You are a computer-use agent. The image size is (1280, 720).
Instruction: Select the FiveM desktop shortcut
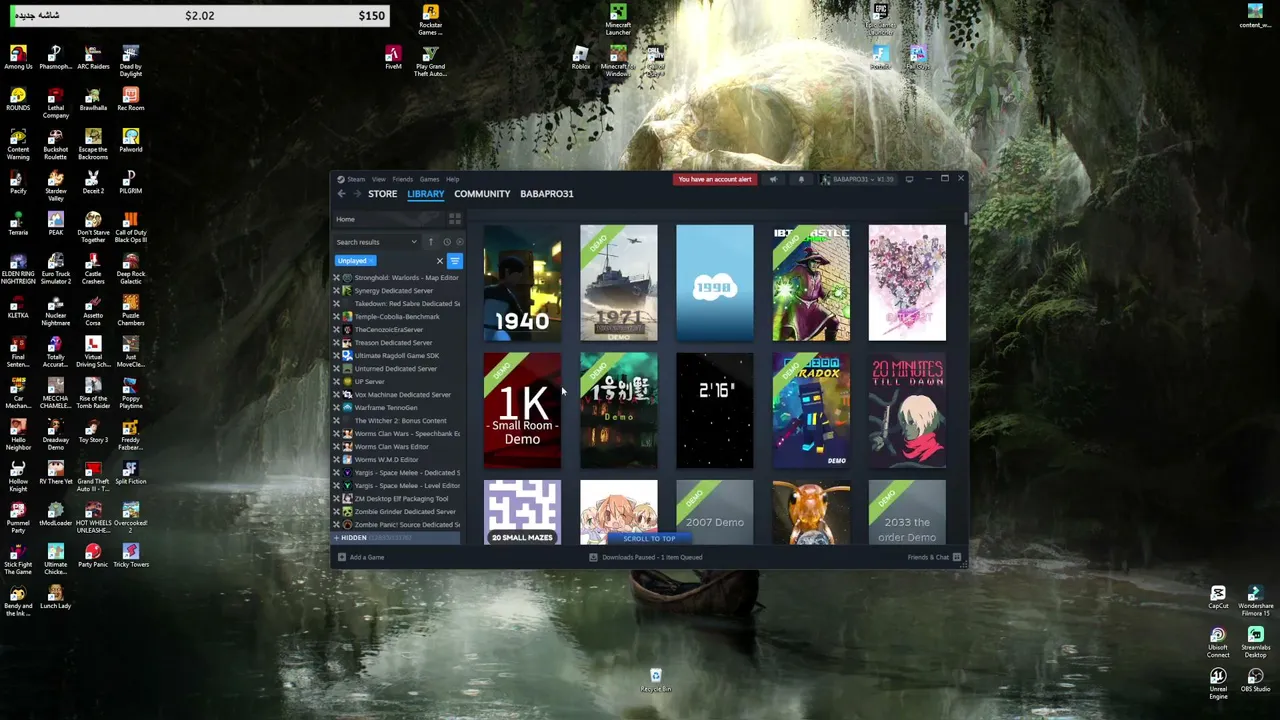(393, 58)
